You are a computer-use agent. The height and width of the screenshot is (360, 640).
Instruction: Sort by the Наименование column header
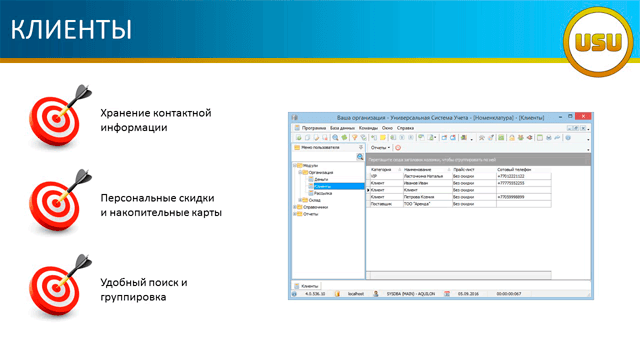tap(418, 169)
